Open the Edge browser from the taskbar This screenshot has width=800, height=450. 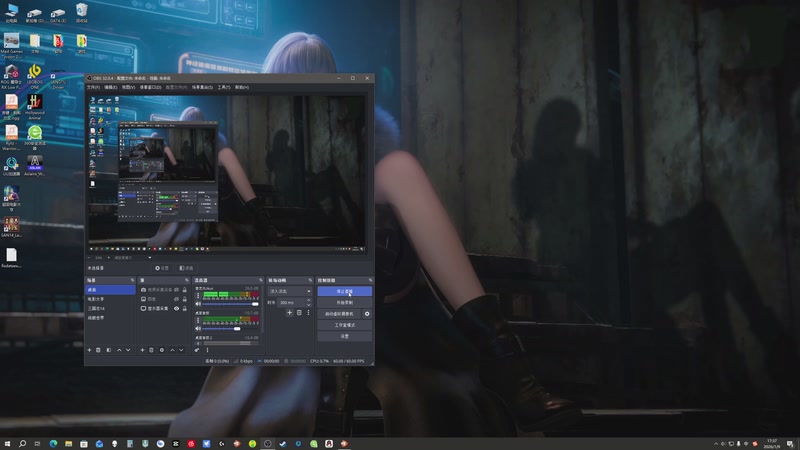(53, 444)
